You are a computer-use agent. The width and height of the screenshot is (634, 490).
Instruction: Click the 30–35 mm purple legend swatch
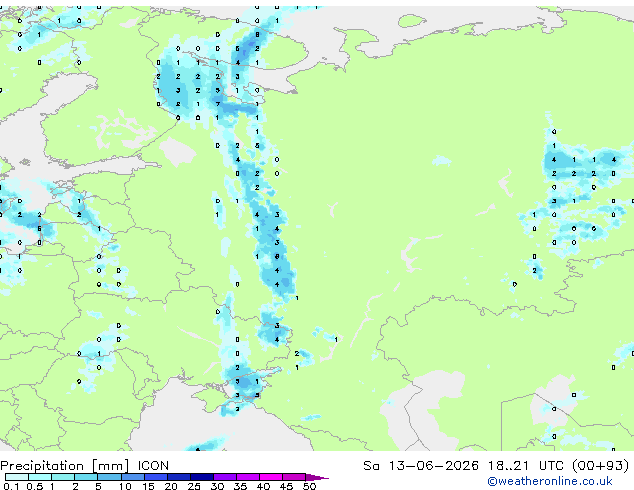[225, 477]
